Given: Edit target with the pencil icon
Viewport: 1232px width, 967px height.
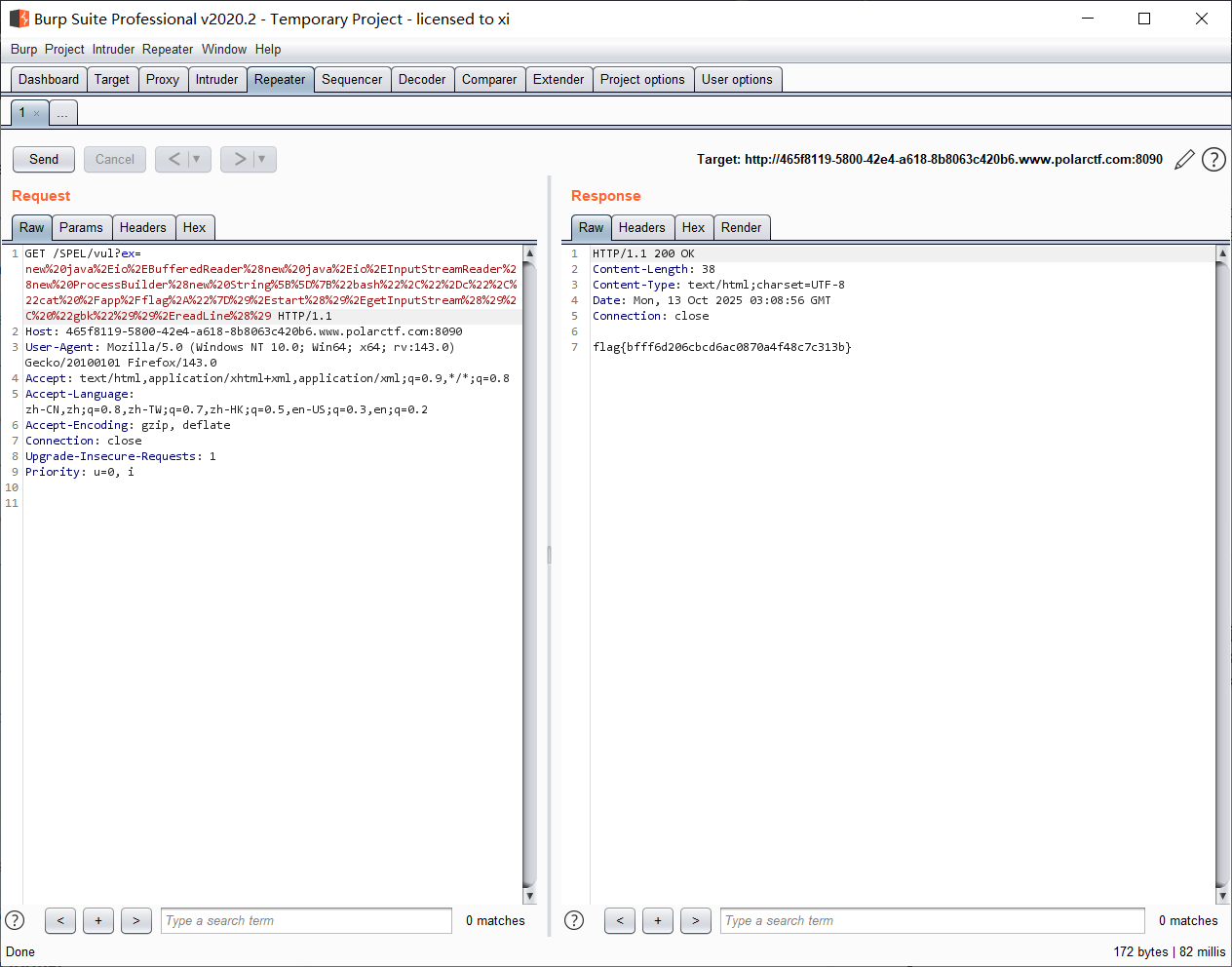Looking at the screenshot, I should tap(1184, 159).
